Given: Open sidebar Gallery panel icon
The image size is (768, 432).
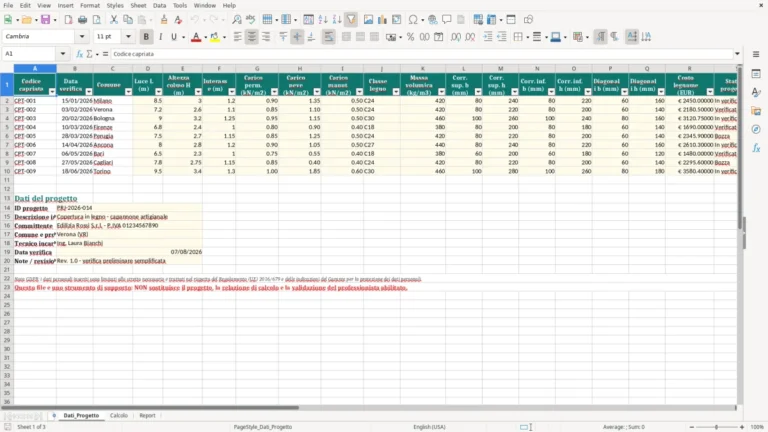Looking at the screenshot, I should 756,111.
